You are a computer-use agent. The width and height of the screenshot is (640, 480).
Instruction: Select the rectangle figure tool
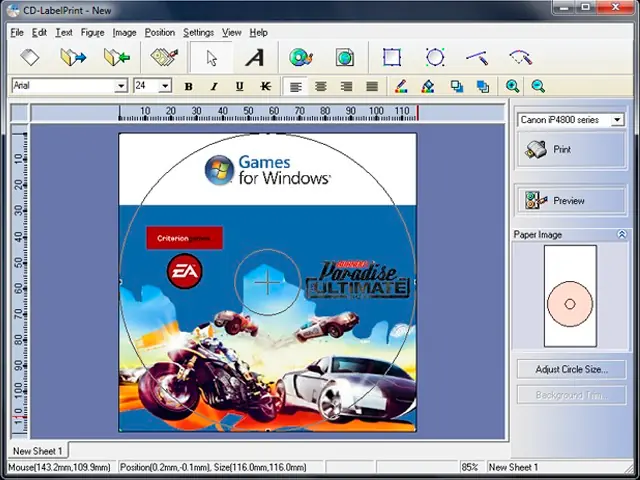pyautogui.click(x=392, y=57)
